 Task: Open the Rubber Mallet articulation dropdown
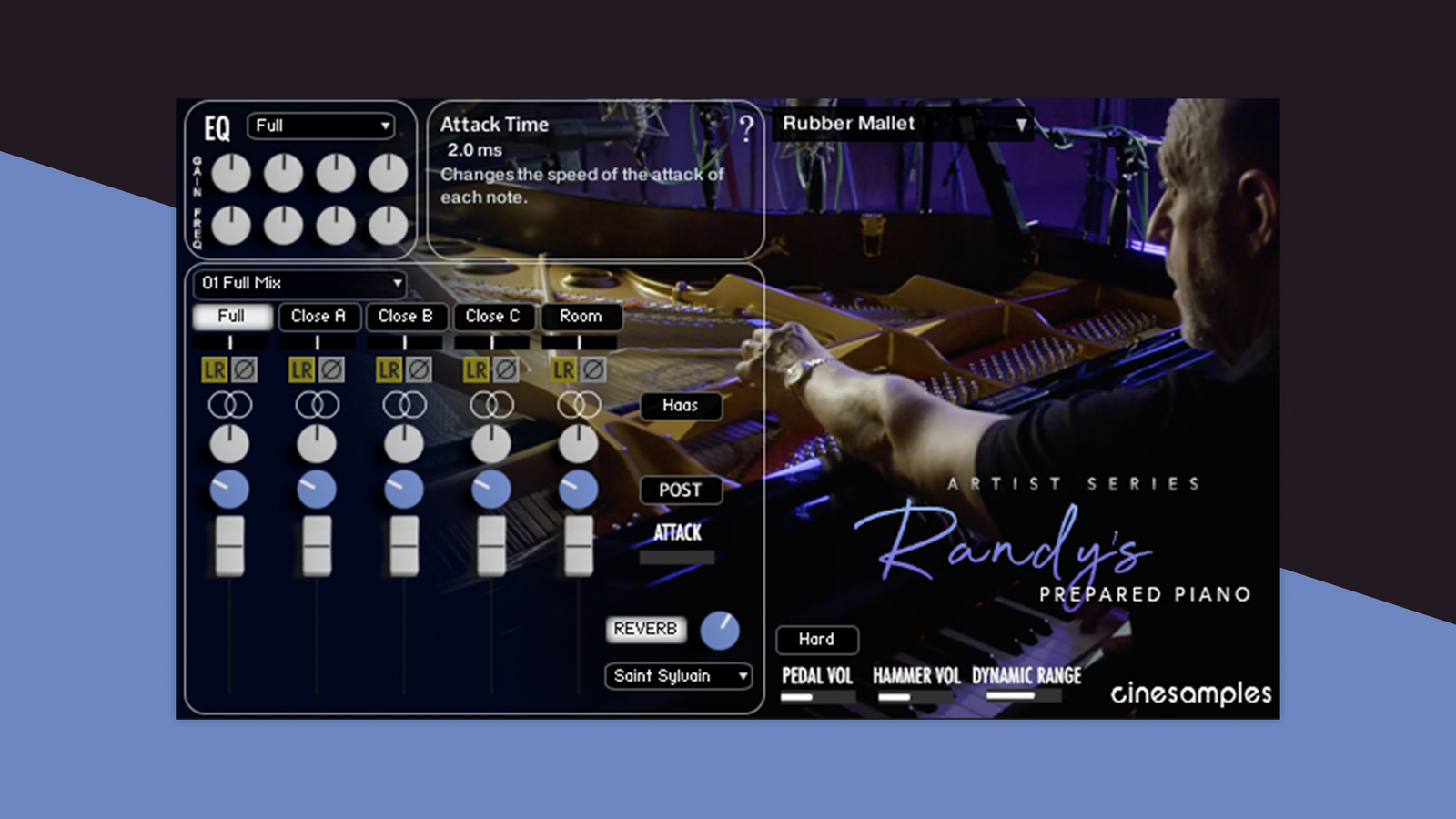(x=904, y=124)
